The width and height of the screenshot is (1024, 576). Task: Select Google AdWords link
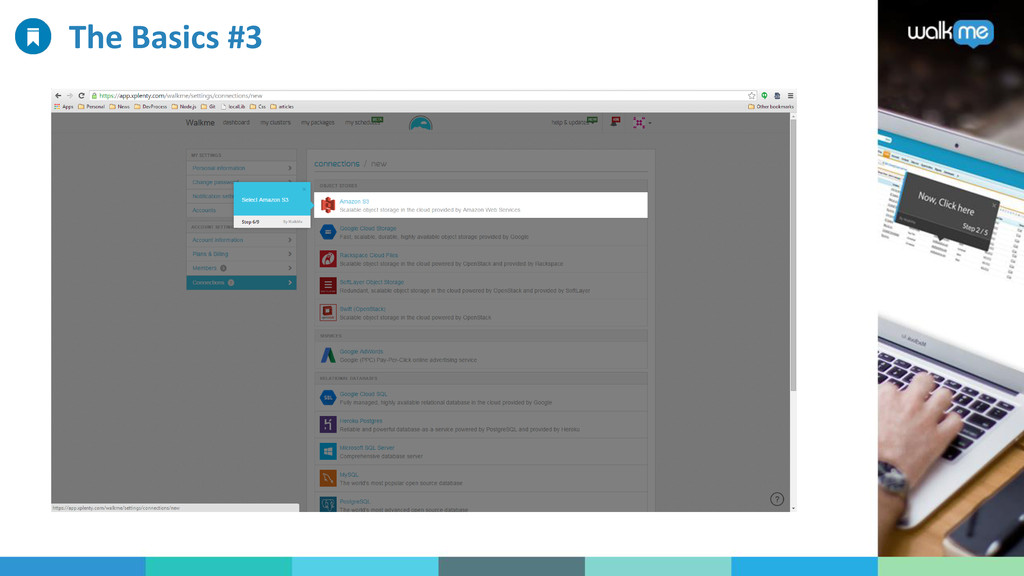(x=361, y=351)
